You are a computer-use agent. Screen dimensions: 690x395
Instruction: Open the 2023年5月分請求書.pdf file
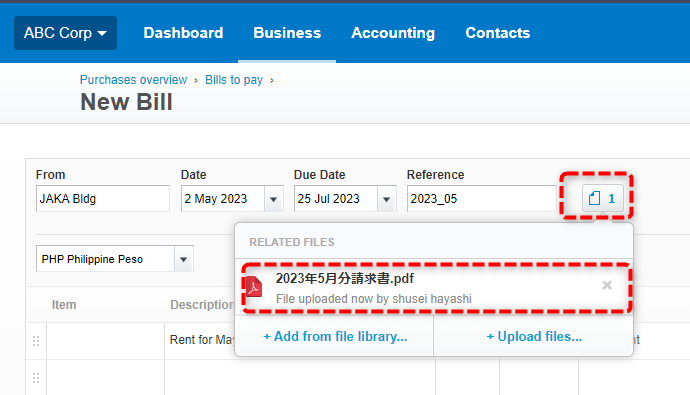pos(345,278)
